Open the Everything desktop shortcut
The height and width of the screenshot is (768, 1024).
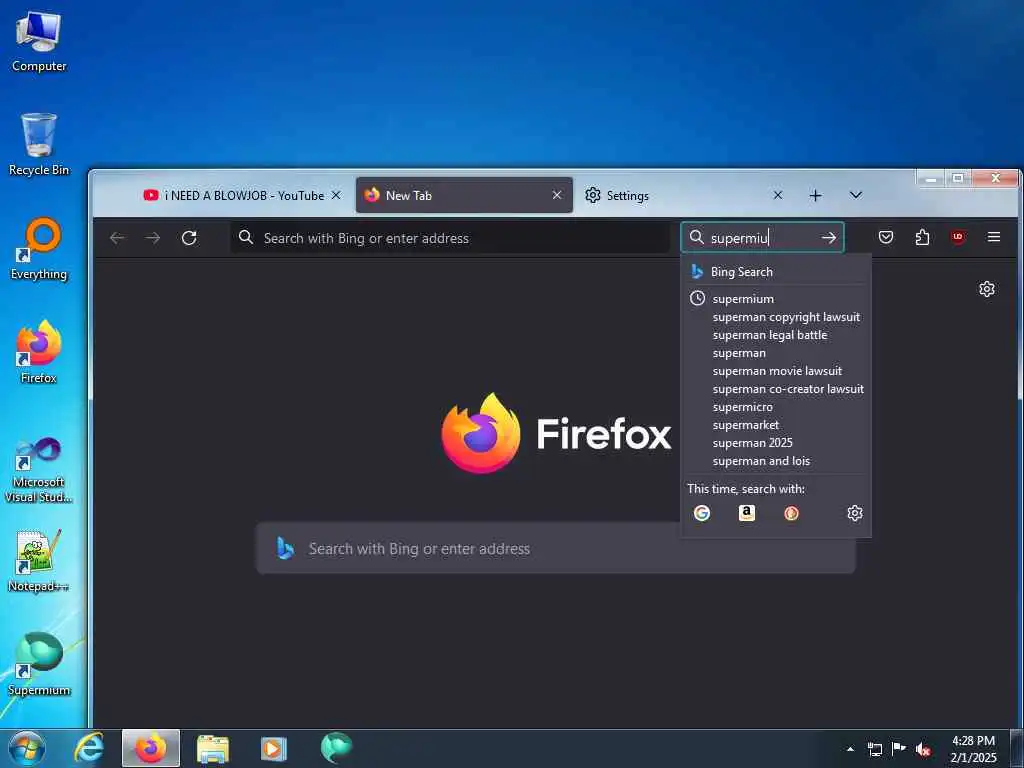(x=39, y=249)
